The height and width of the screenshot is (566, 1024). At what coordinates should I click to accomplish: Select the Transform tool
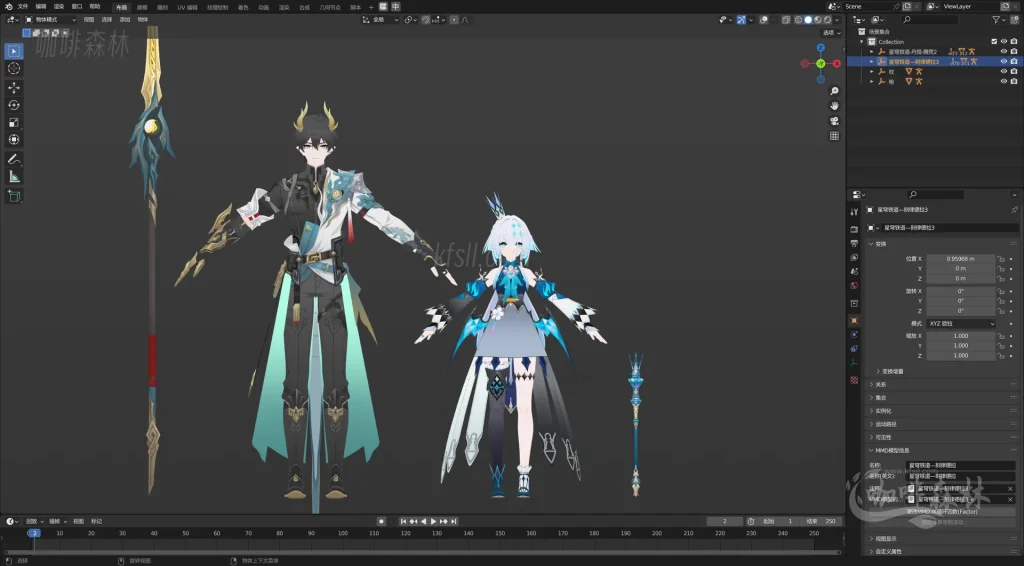tap(14, 140)
